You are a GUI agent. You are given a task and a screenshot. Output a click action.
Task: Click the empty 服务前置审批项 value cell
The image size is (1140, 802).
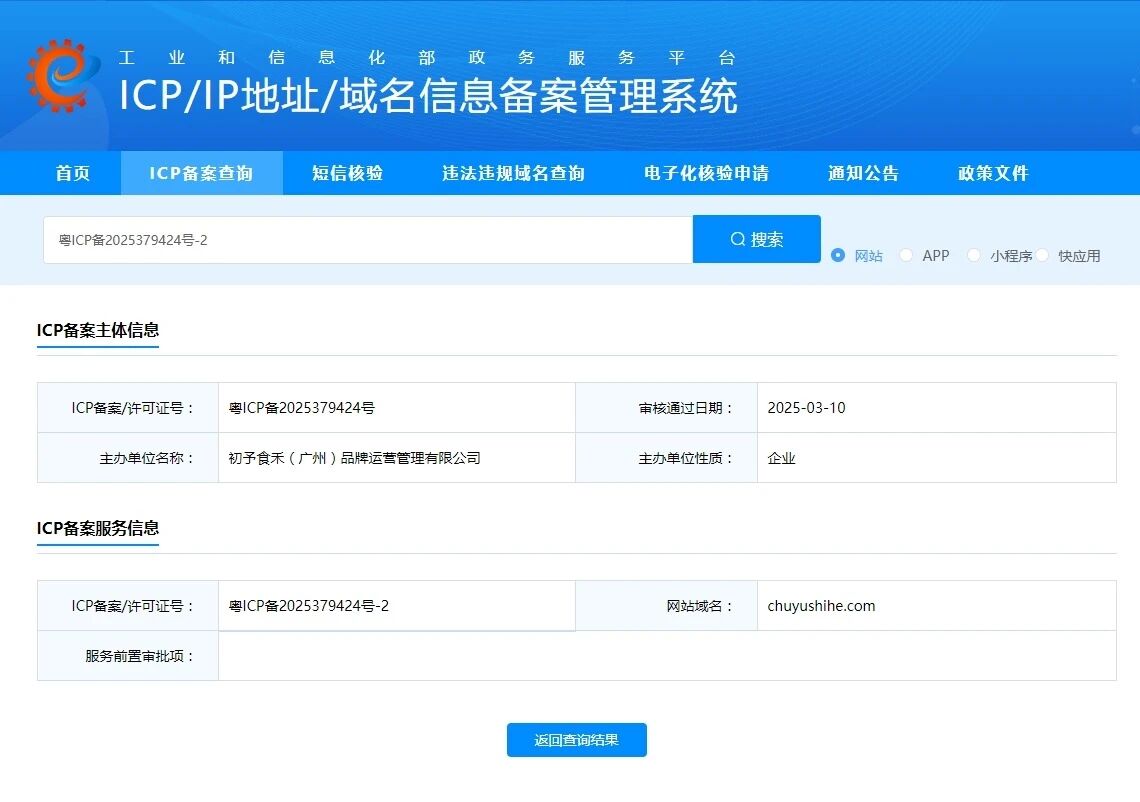coord(667,656)
